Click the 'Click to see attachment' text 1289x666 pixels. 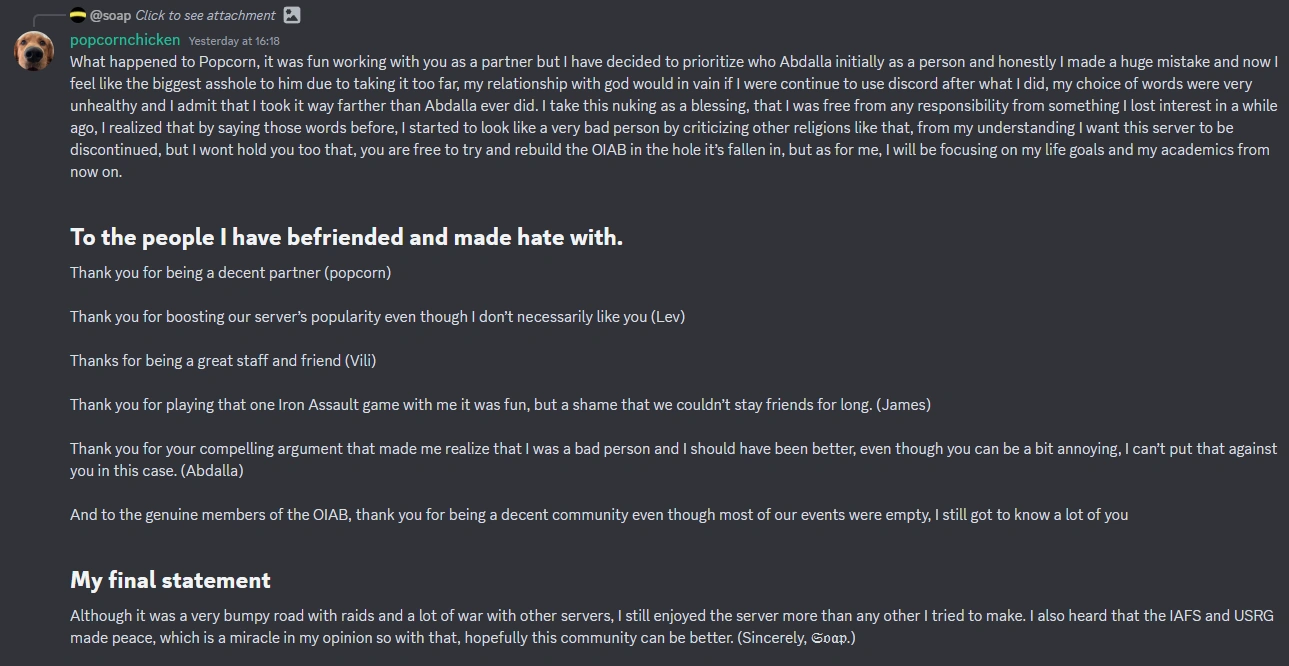[205, 15]
